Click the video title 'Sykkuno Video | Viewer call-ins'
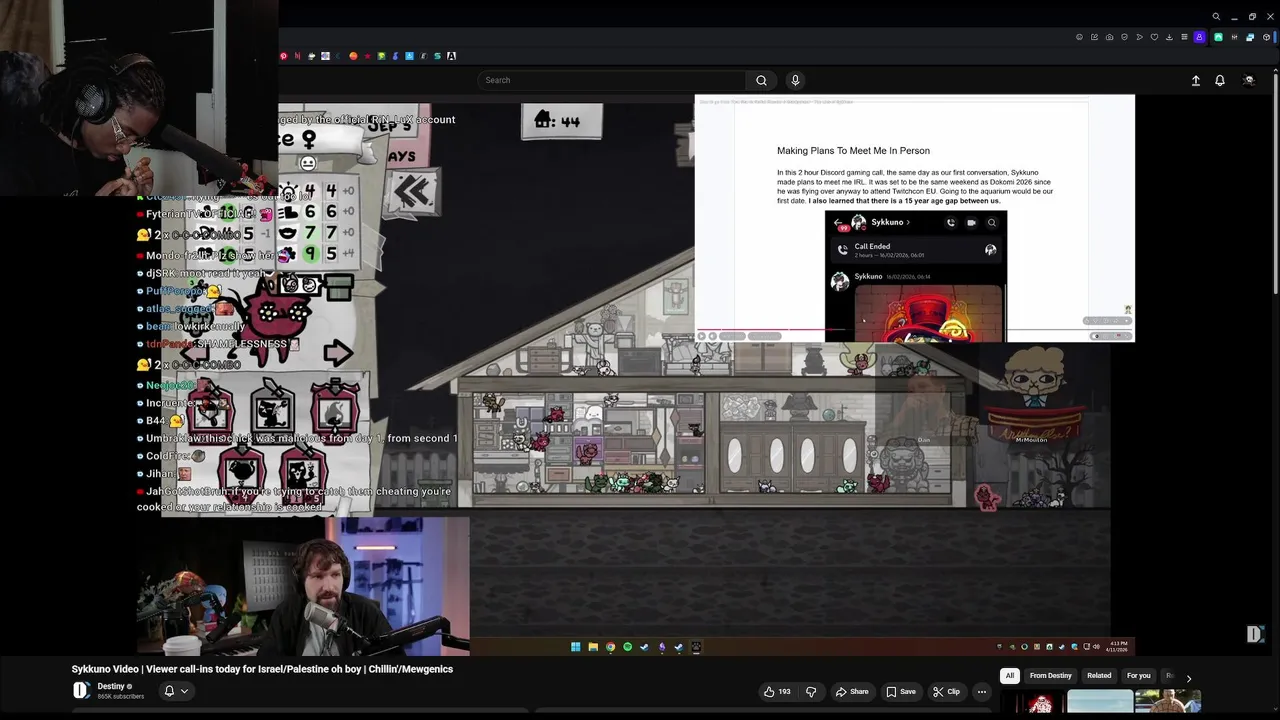The width and height of the screenshot is (1280, 720). coord(262,669)
